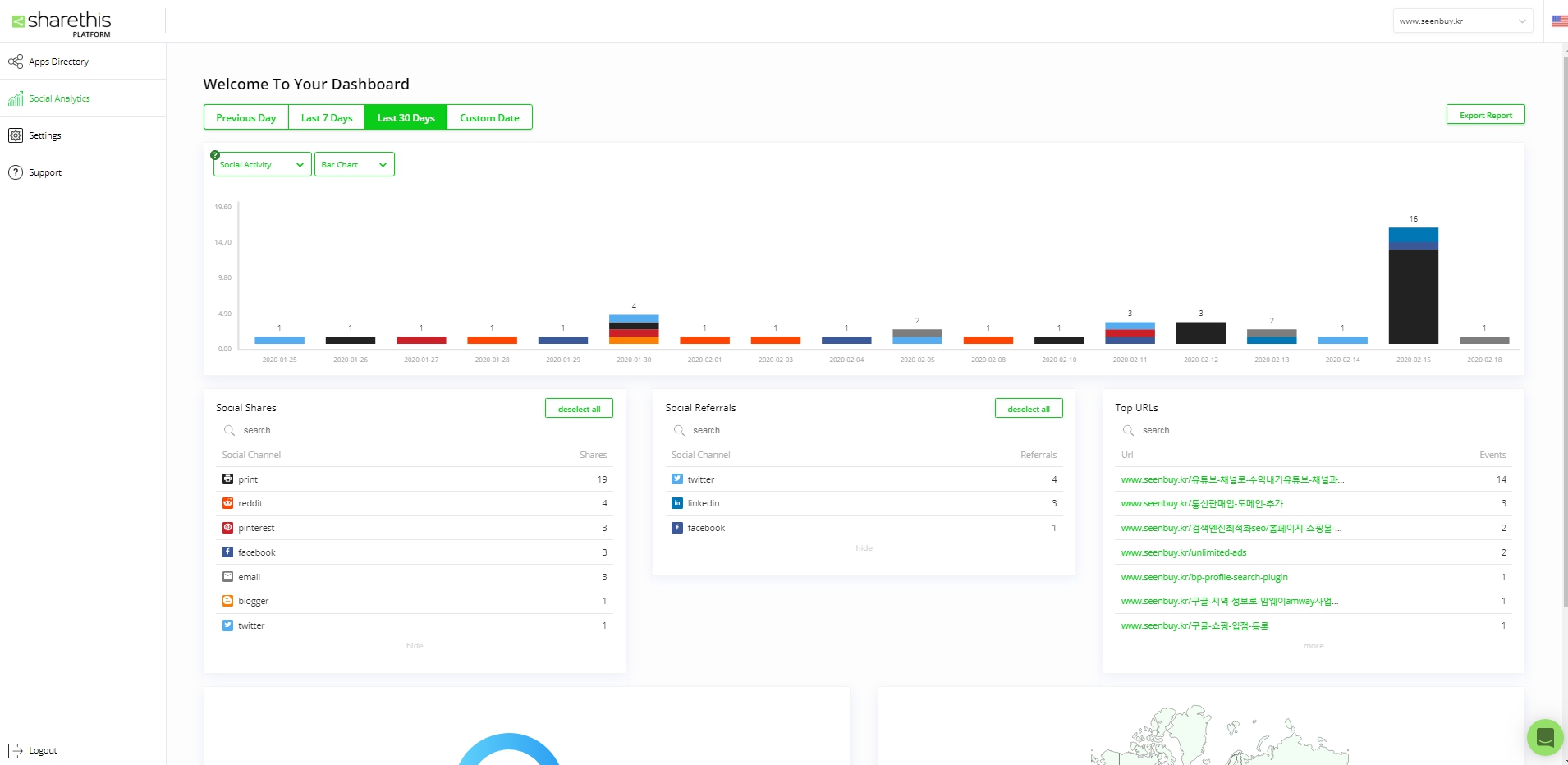The image size is (1568, 765).
Task: Click the Export Report button
Action: pos(1485,116)
